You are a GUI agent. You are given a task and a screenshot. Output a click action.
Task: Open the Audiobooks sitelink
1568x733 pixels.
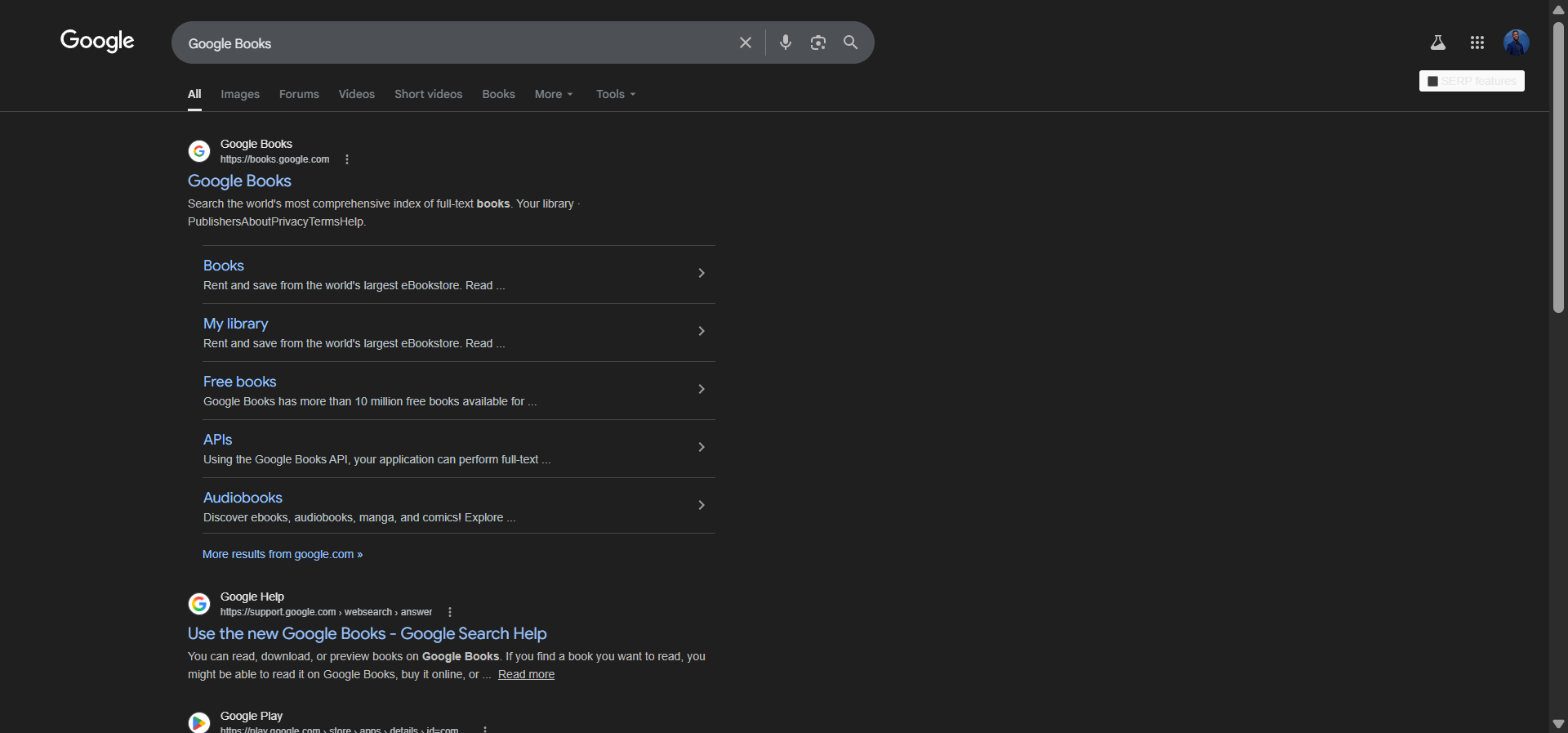click(x=243, y=498)
